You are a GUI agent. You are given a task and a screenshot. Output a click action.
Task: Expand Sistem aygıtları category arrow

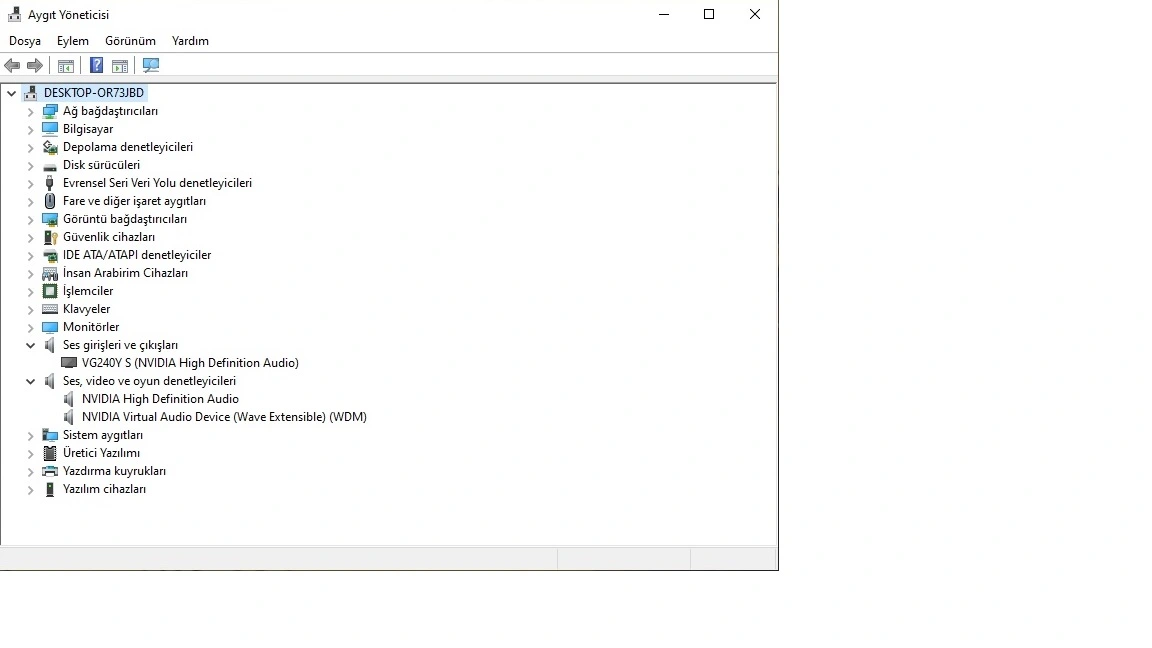point(30,436)
